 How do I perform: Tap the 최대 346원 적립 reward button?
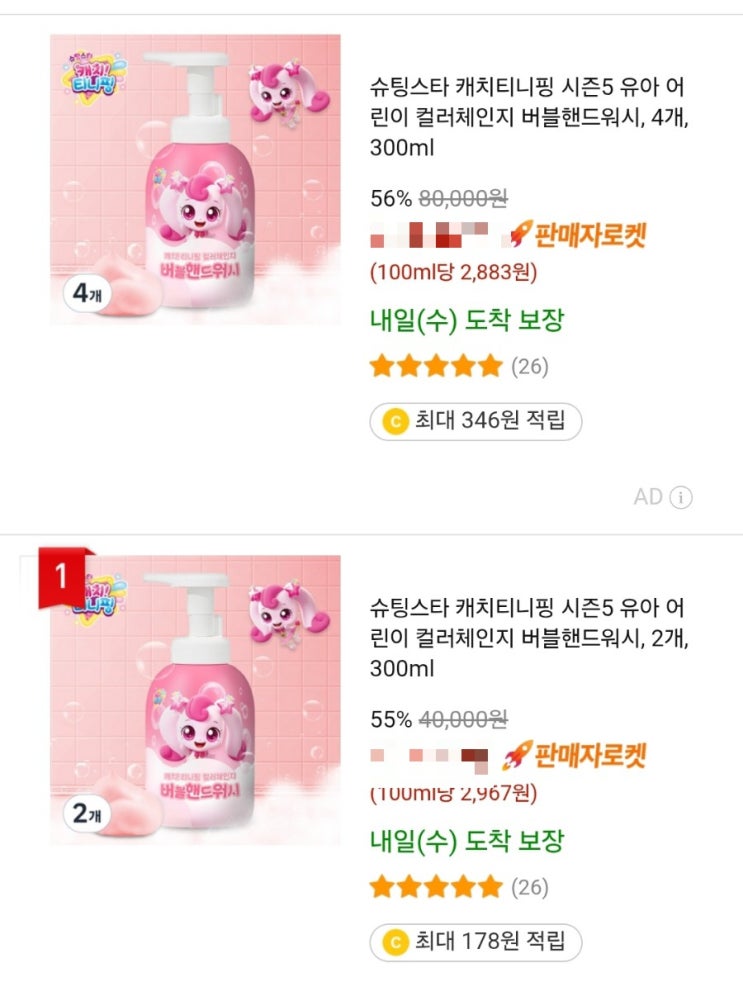[x=475, y=422]
